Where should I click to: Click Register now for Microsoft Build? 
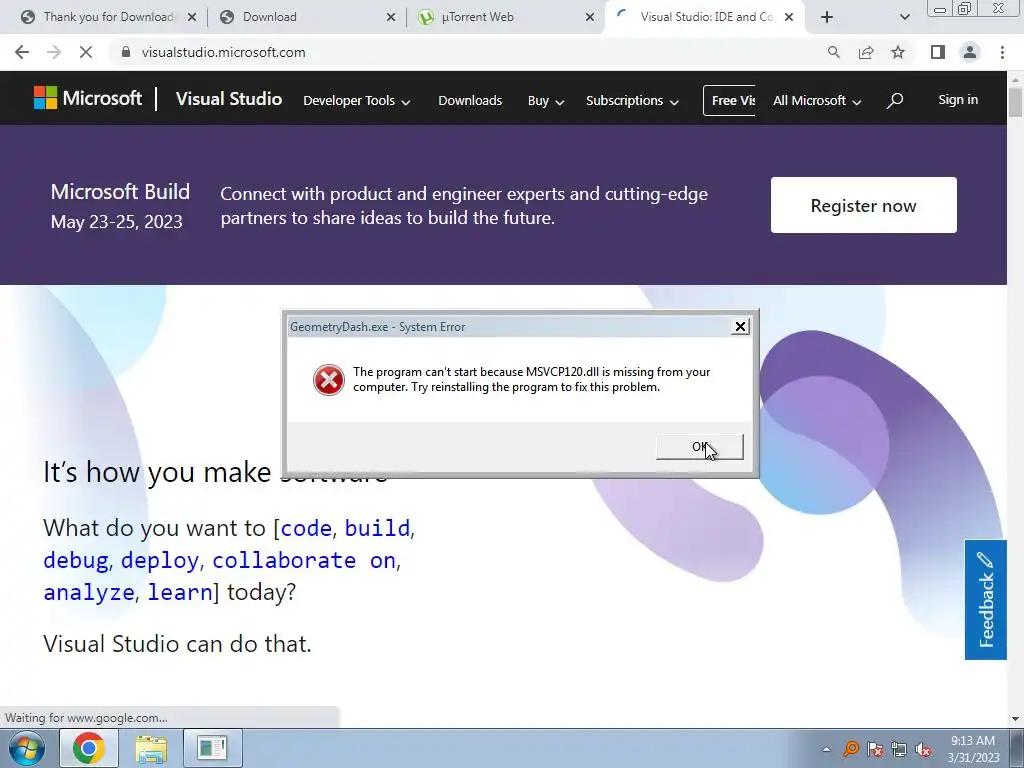(863, 205)
